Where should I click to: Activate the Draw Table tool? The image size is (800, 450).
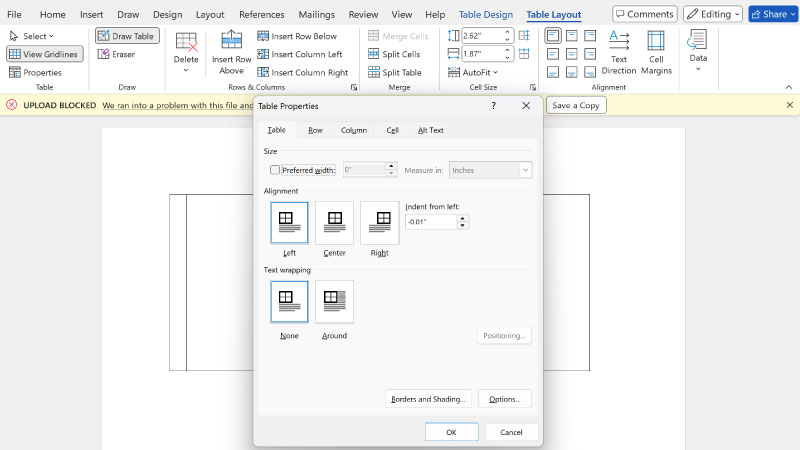(x=127, y=36)
